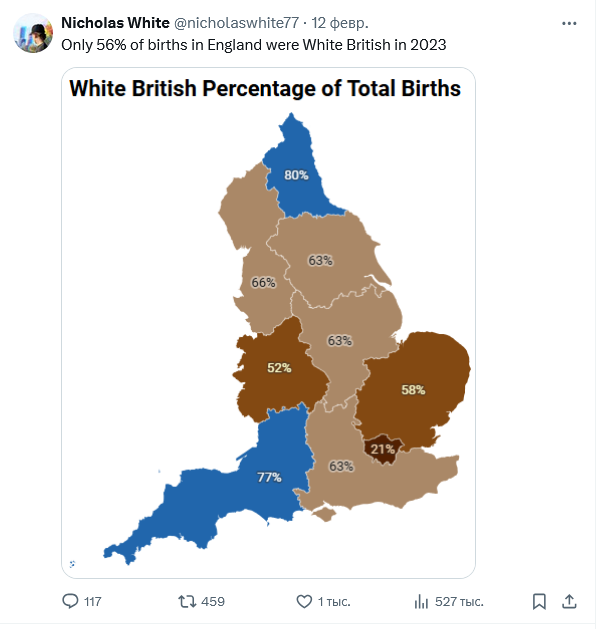The image size is (597, 629).
Task: Click the share upload icon
Action: coord(569,601)
